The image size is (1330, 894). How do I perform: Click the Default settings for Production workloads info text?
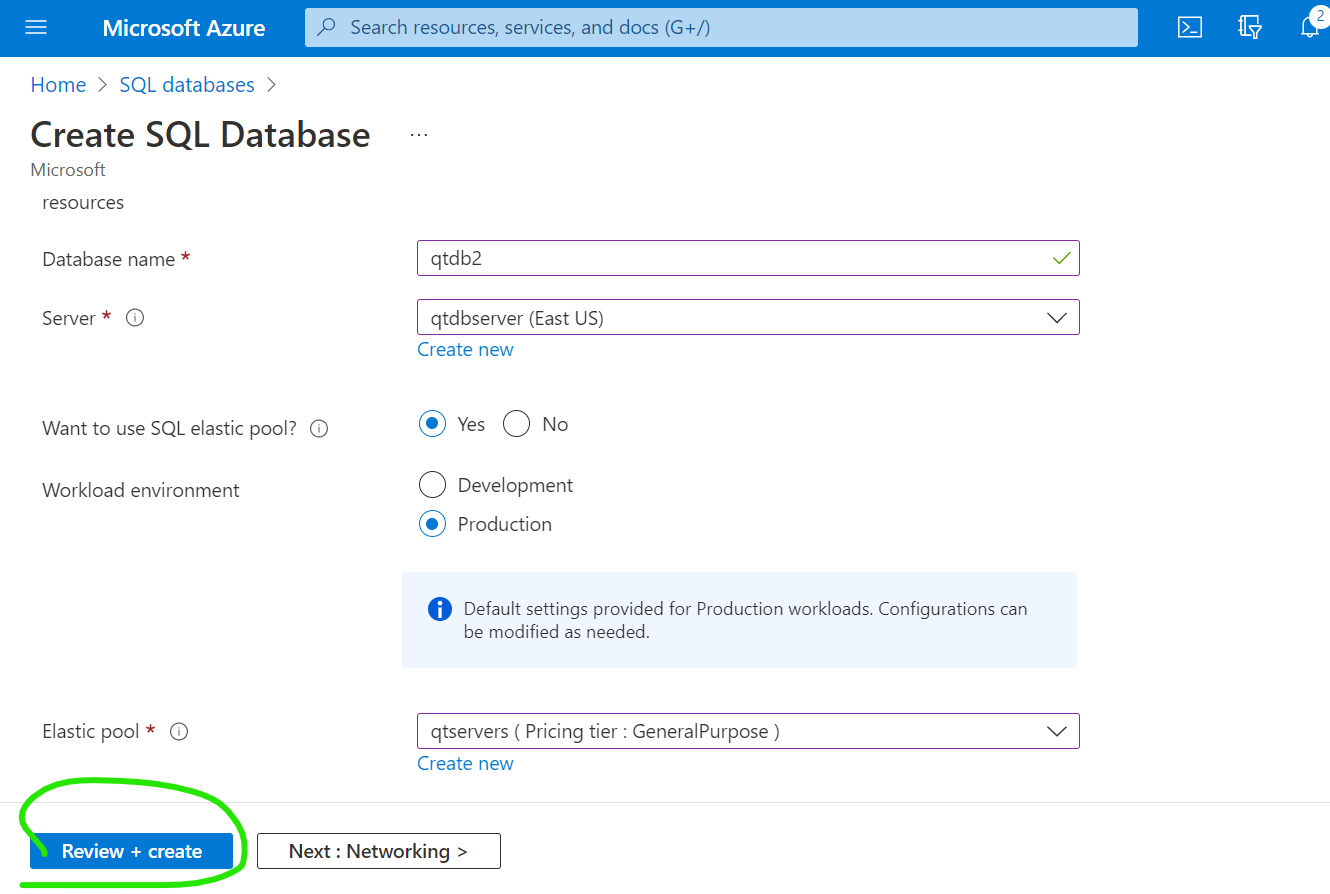745,620
